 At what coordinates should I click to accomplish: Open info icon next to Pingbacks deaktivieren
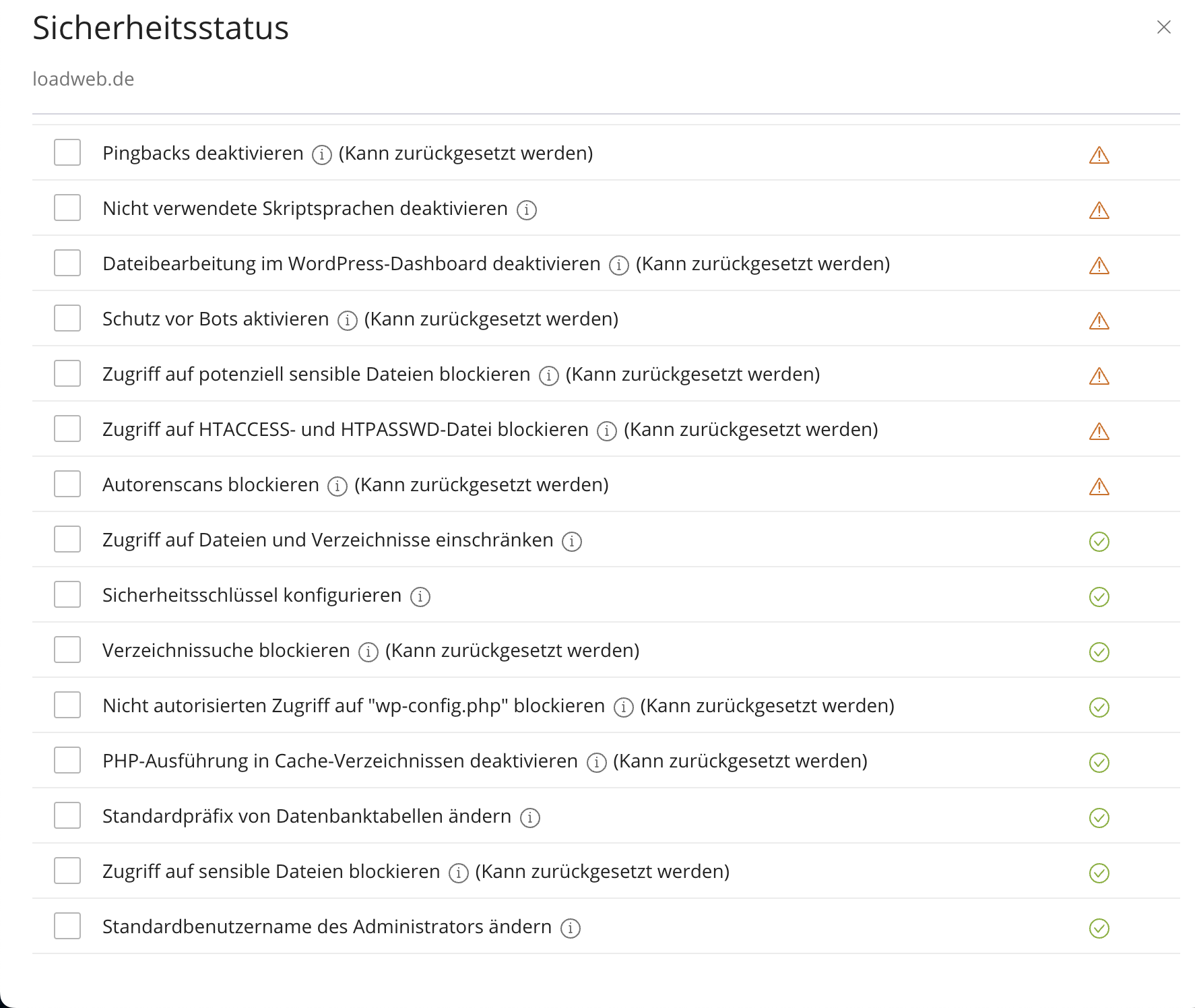click(x=322, y=155)
